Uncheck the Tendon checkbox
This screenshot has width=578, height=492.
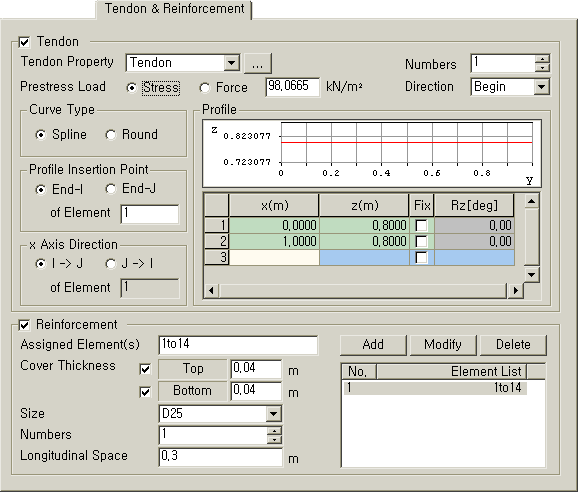(x=24, y=42)
